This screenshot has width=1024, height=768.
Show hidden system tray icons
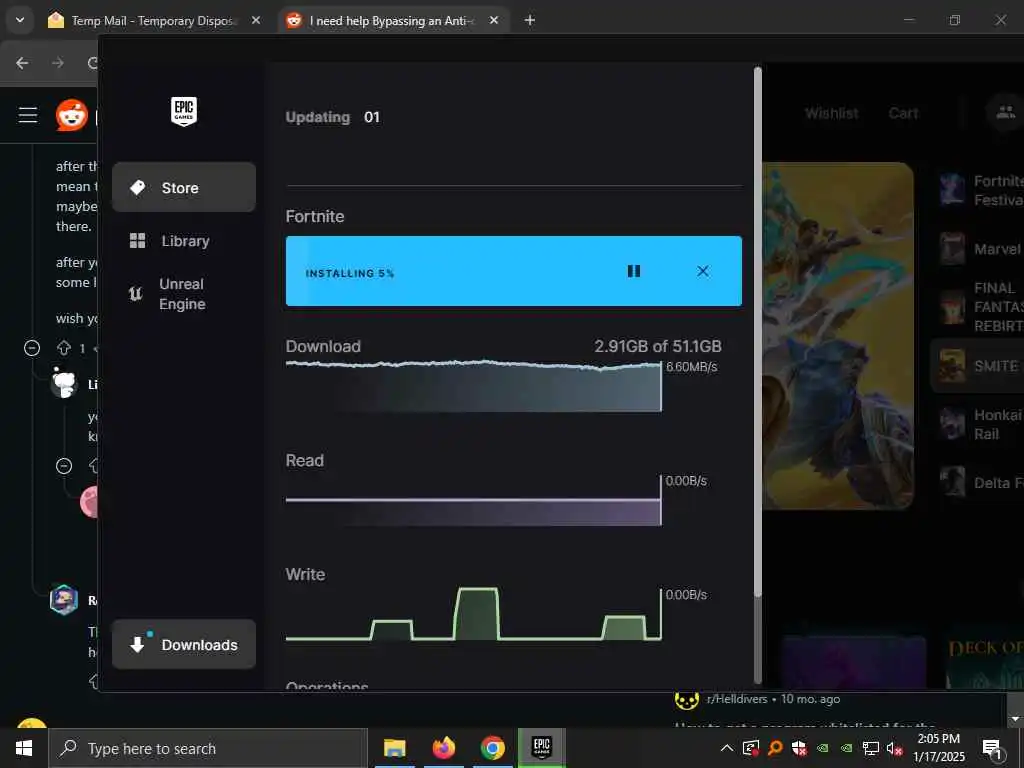[726, 748]
